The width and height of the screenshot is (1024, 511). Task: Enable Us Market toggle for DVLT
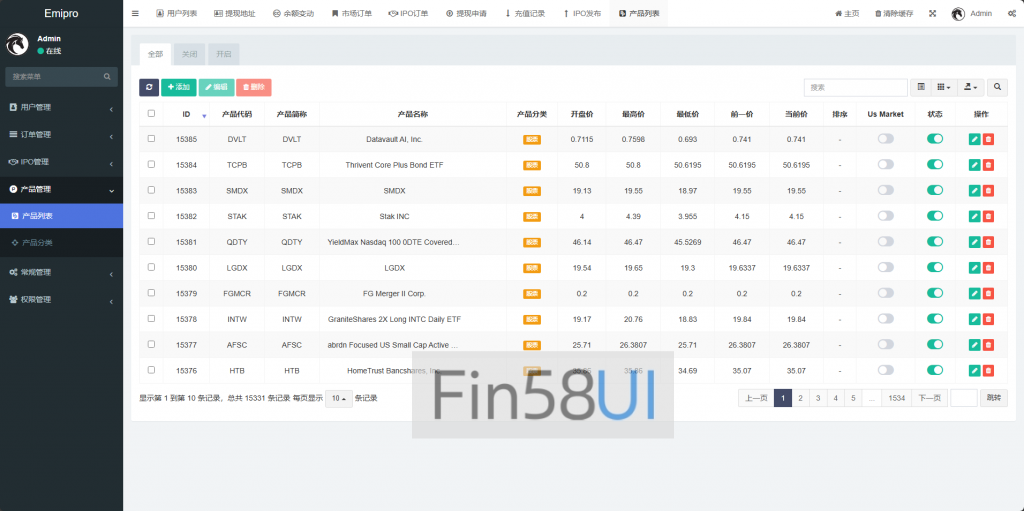(x=885, y=139)
